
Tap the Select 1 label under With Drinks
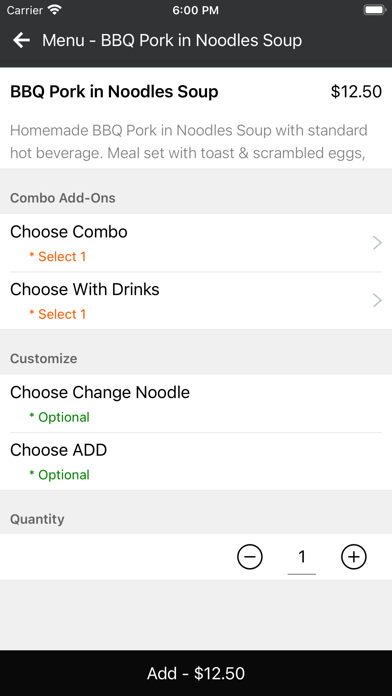click(58, 314)
